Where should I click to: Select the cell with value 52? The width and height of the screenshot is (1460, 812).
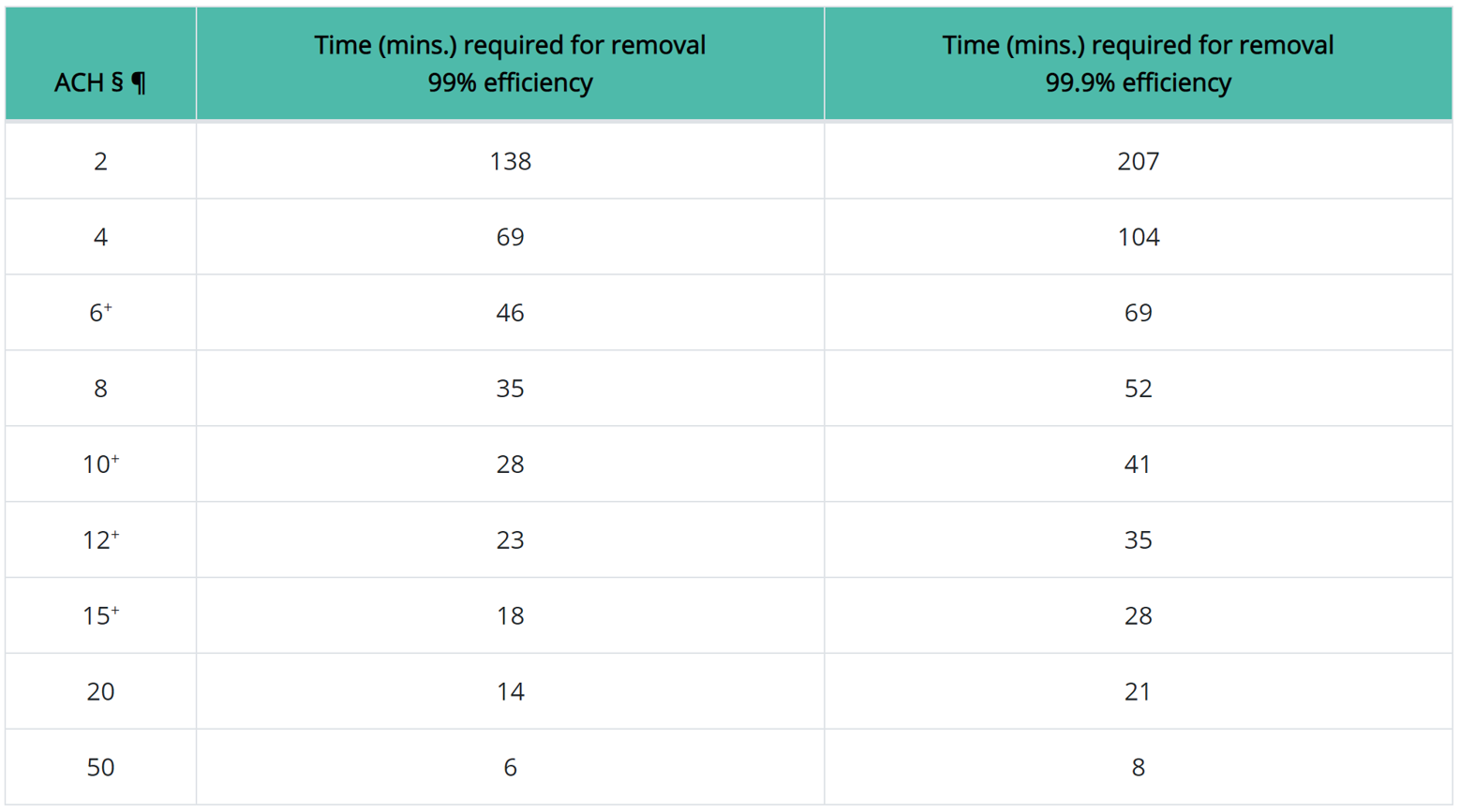pyautogui.click(x=1138, y=389)
